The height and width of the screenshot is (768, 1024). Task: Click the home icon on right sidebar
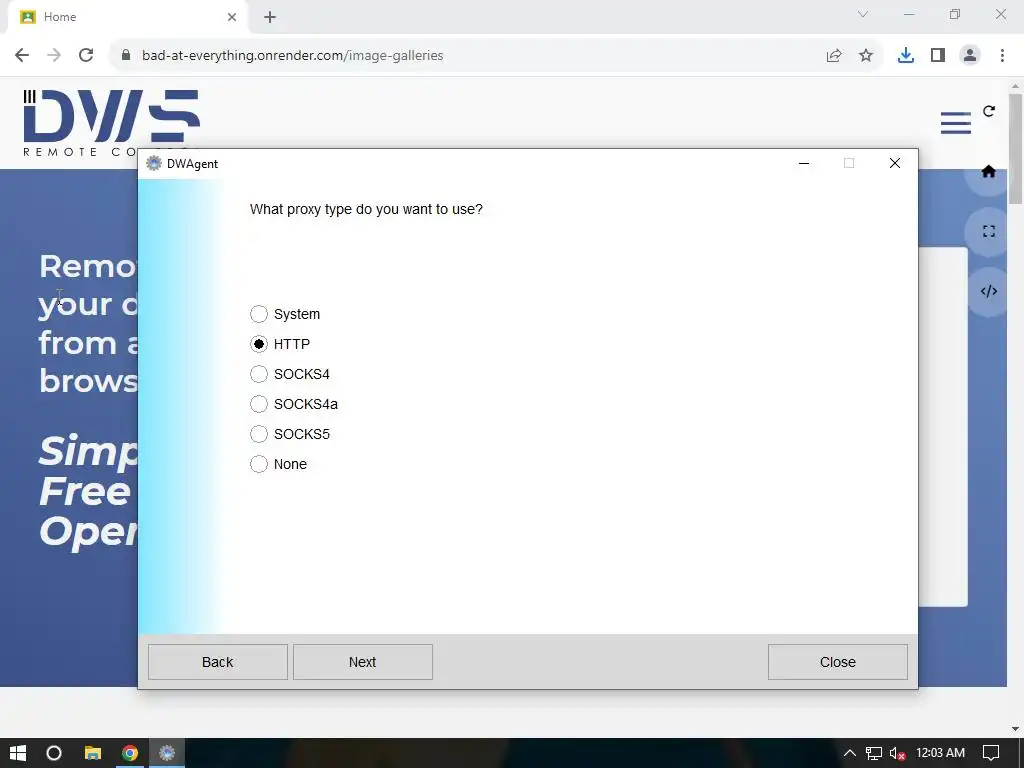(988, 172)
